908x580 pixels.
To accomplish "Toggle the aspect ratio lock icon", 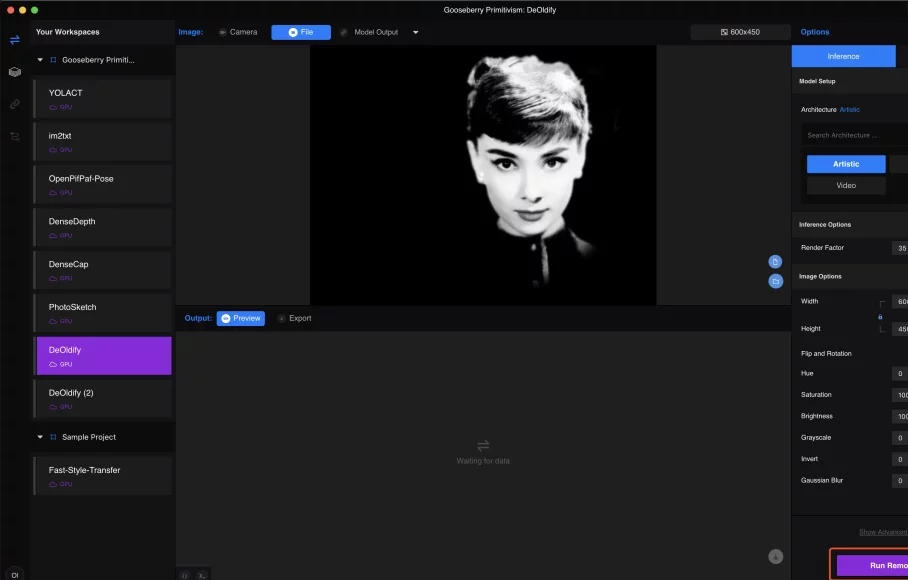I will pos(880,317).
